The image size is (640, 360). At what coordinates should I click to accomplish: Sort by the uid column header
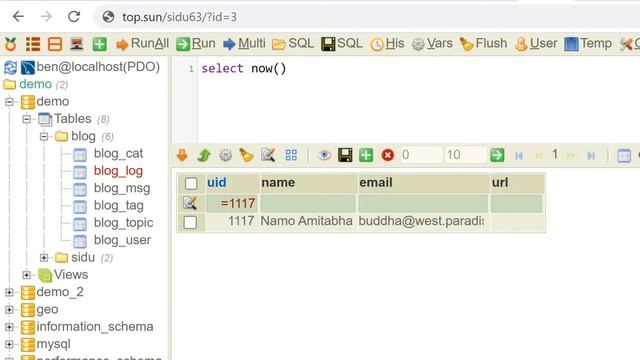point(216,182)
